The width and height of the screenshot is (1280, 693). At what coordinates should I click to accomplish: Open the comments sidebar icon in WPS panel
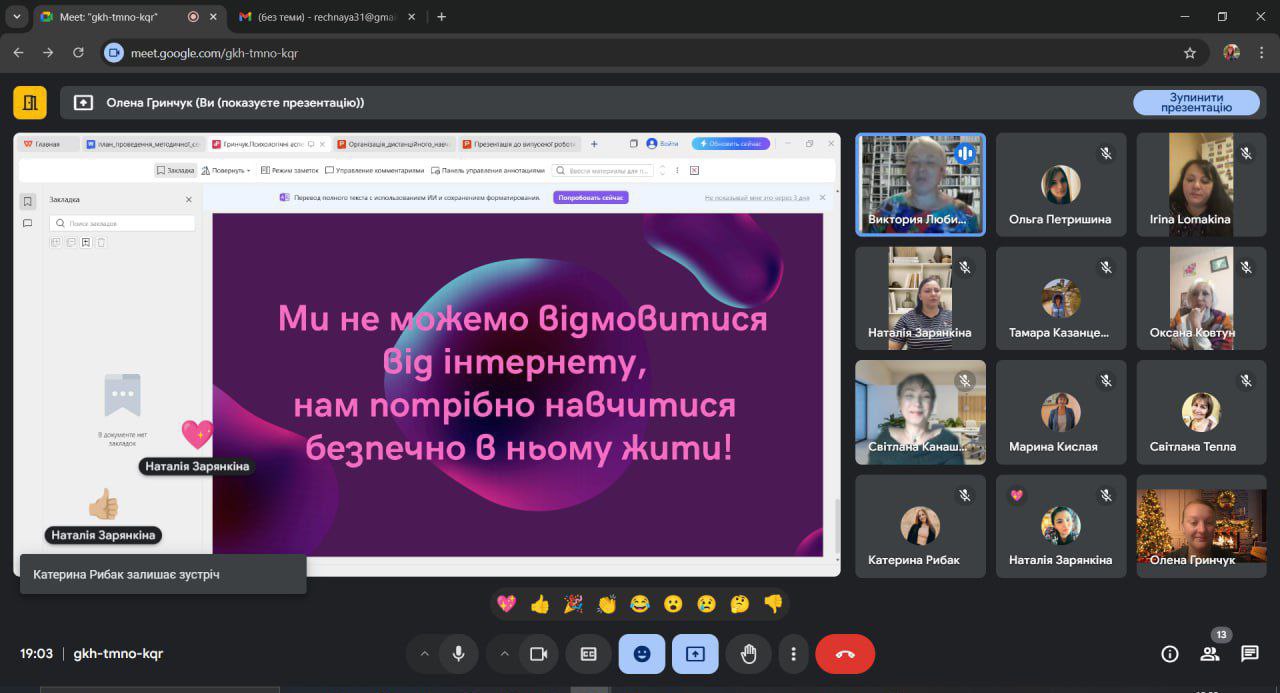coord(28,223)
